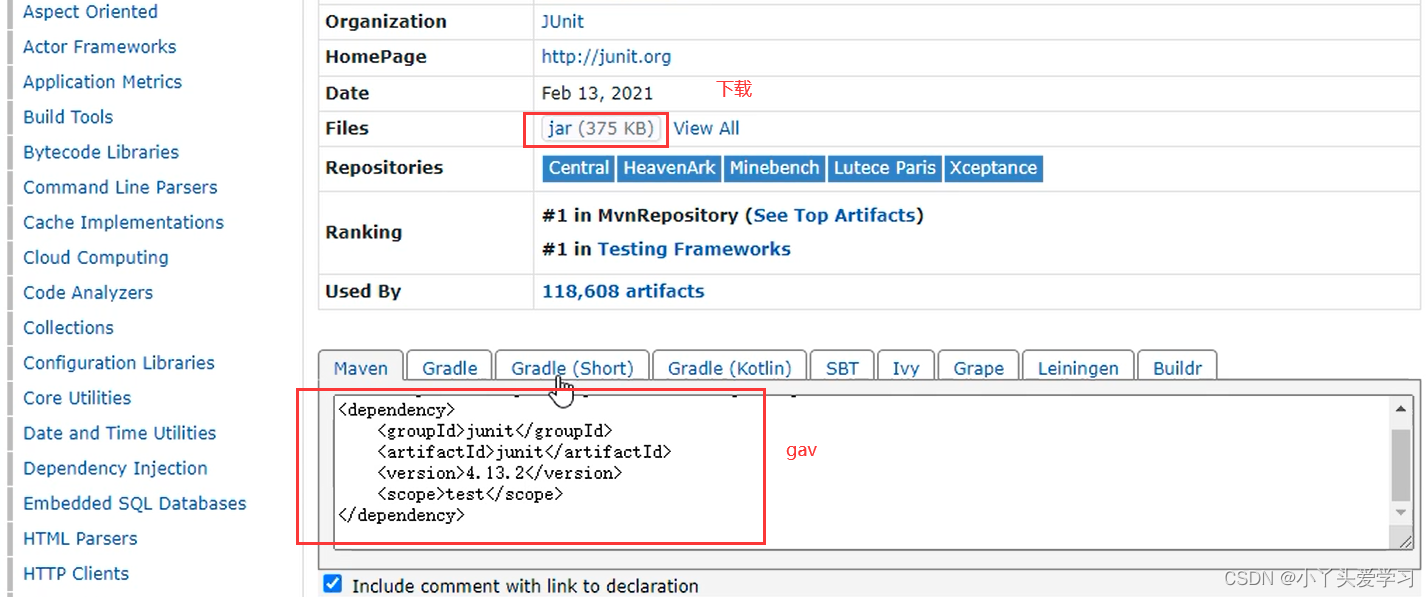
Task: Switch to the Gradle tab
Action: tap(450, 367)
